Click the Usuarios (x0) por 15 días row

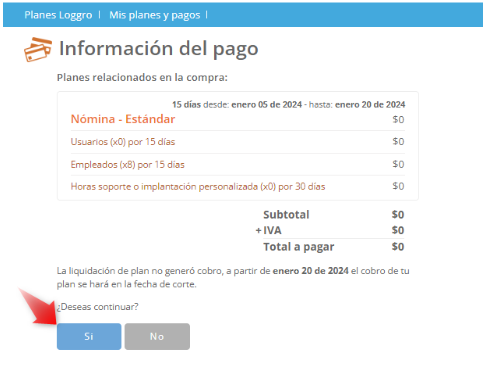click(x=238, y=142)
